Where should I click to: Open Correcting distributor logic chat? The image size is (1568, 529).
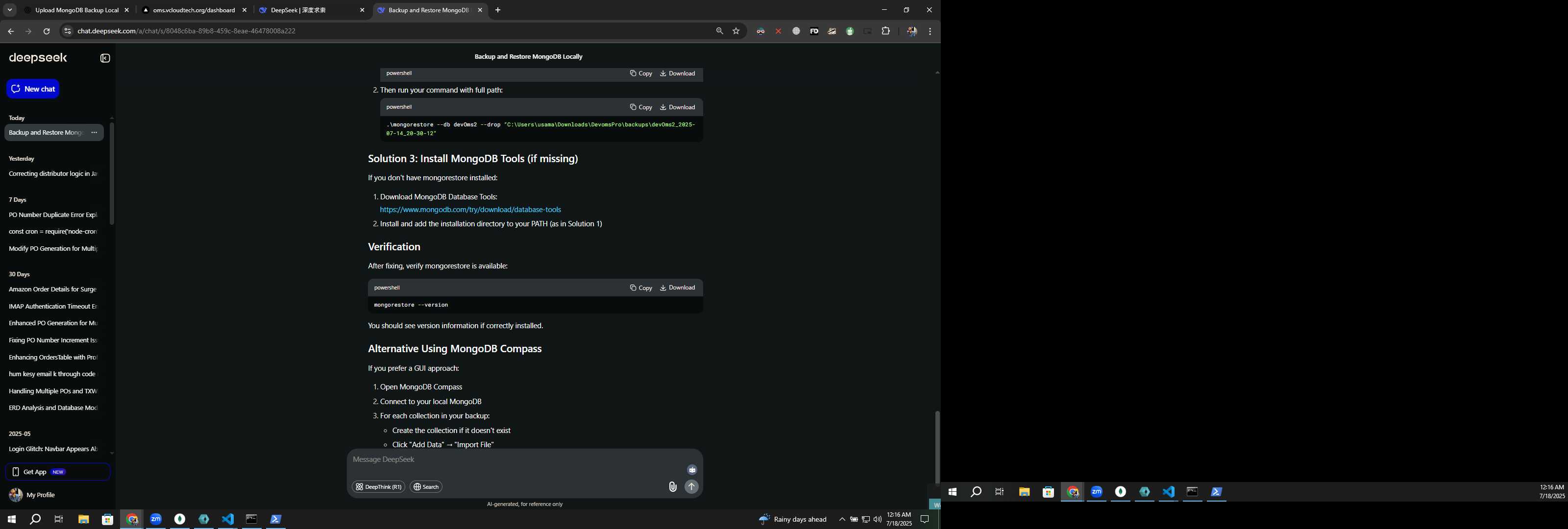pyautogui.click(x=53, y=174)
